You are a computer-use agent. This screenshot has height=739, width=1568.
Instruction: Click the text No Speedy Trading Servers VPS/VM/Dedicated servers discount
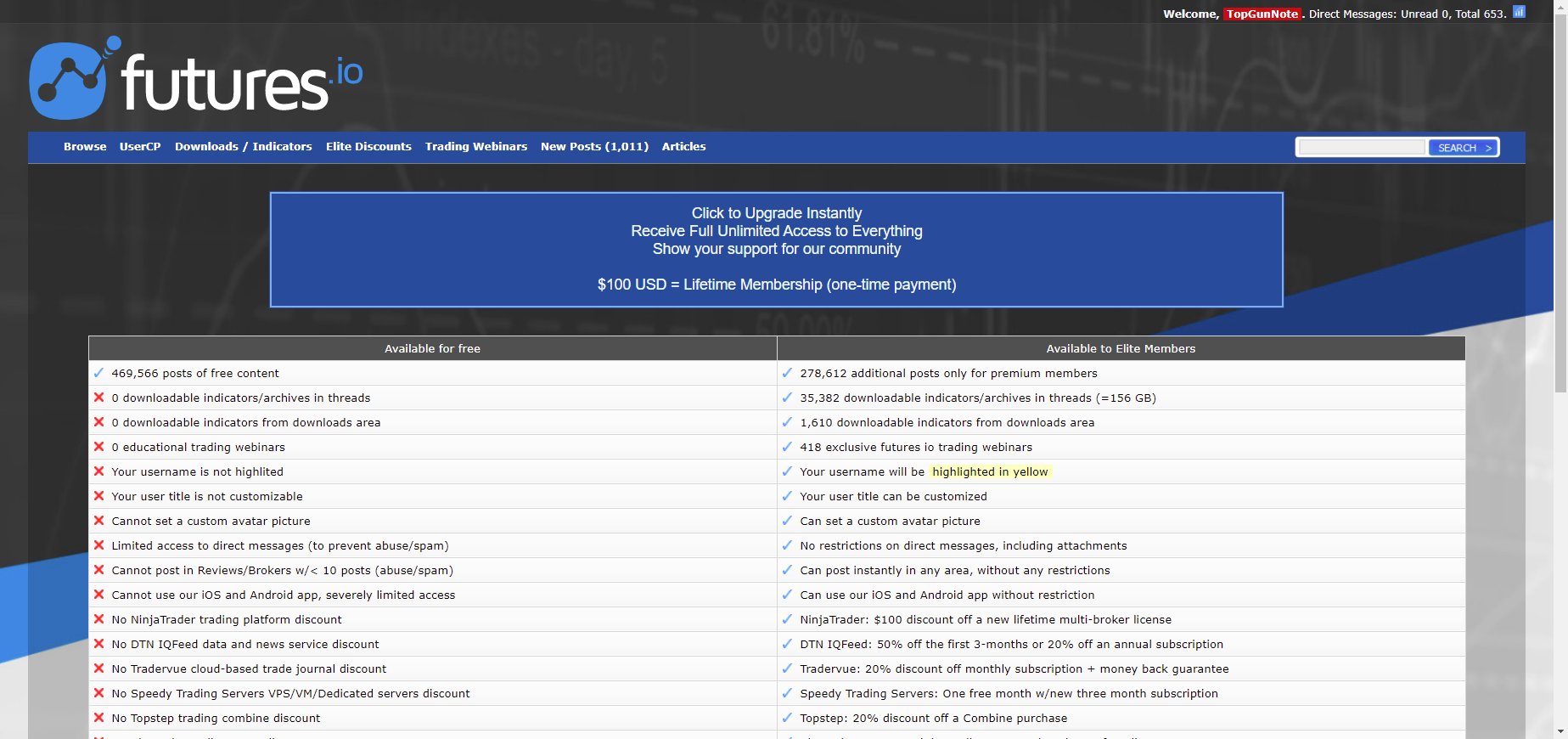pos(291,693)
